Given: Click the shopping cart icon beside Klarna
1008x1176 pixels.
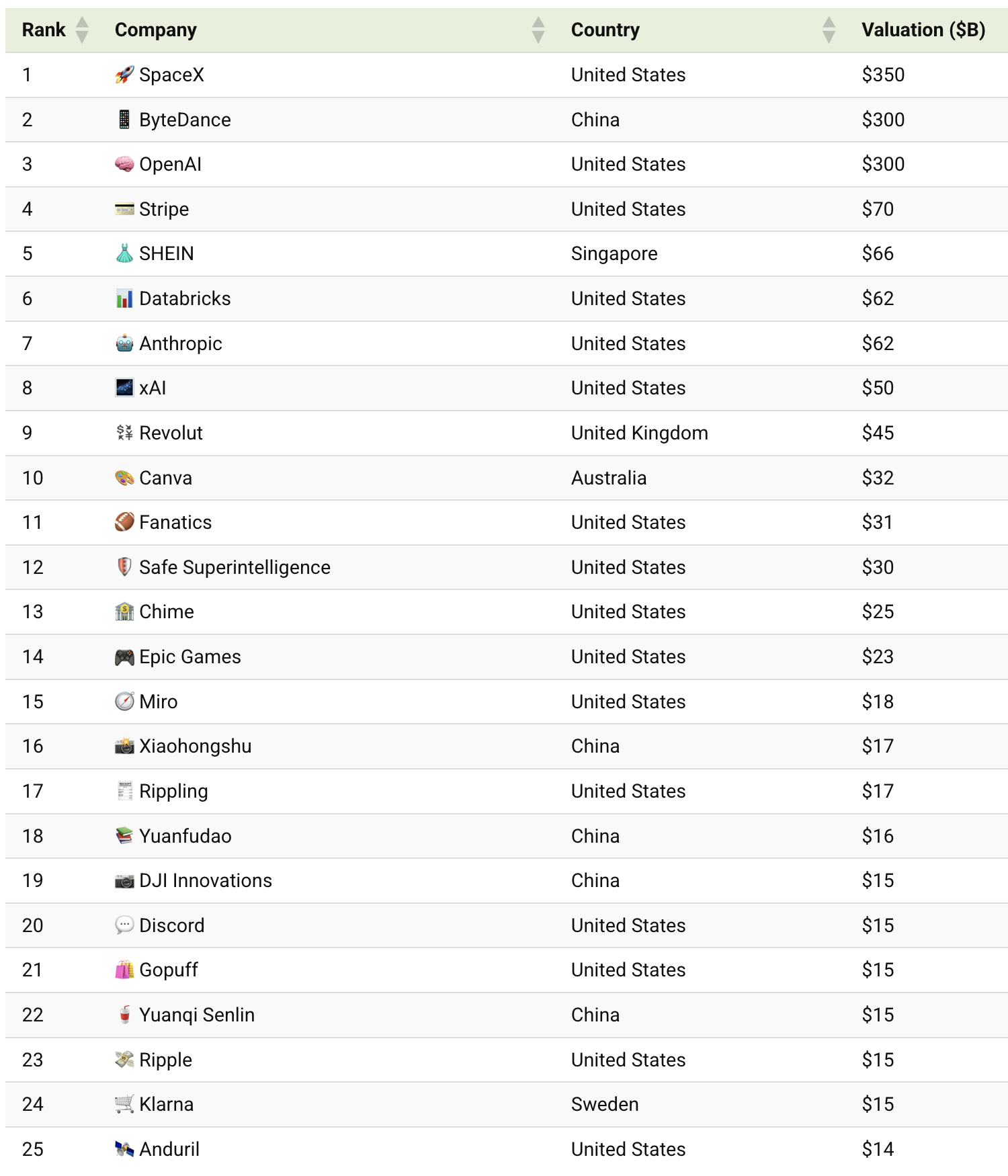Looking at the screenshot, I should [124, 1104].
